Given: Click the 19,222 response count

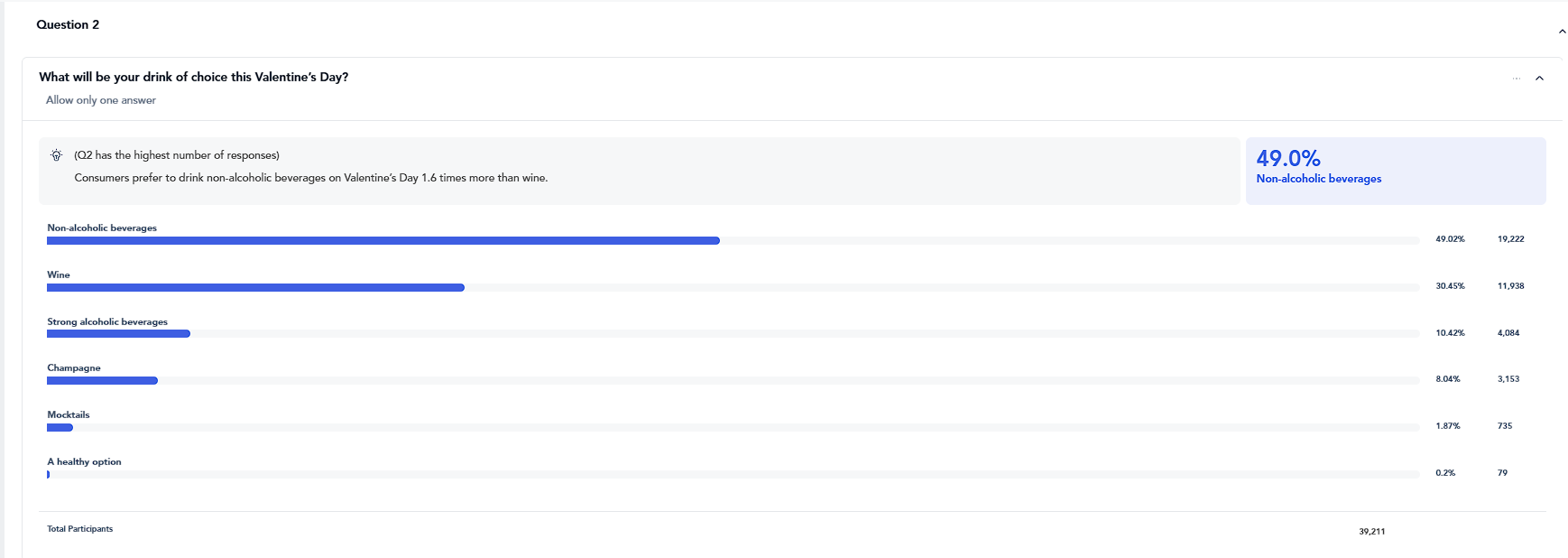Looking at the screenshot, I should tap(1510, 239).
